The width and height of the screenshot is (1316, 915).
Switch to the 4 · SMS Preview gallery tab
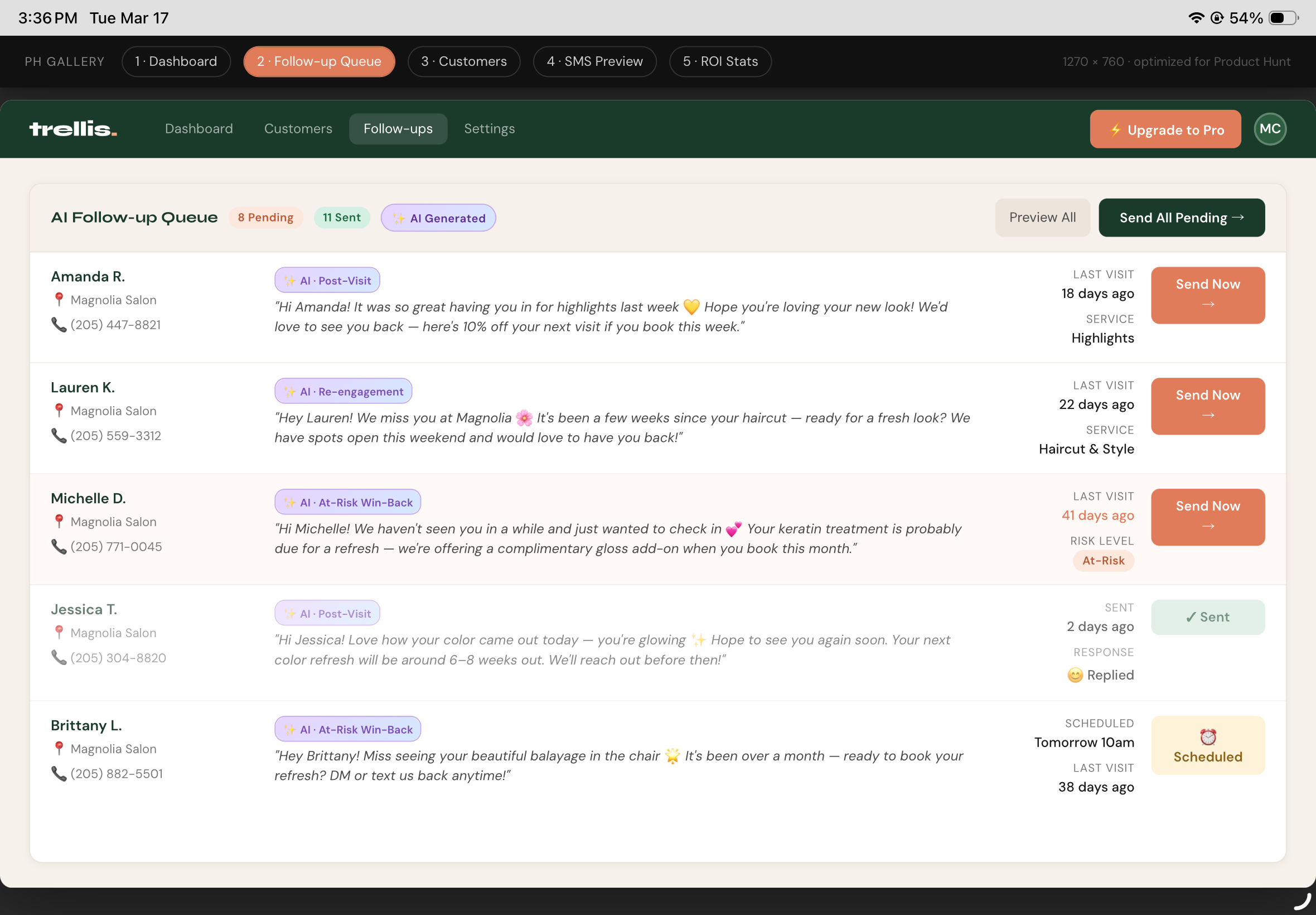coord(594,61)
